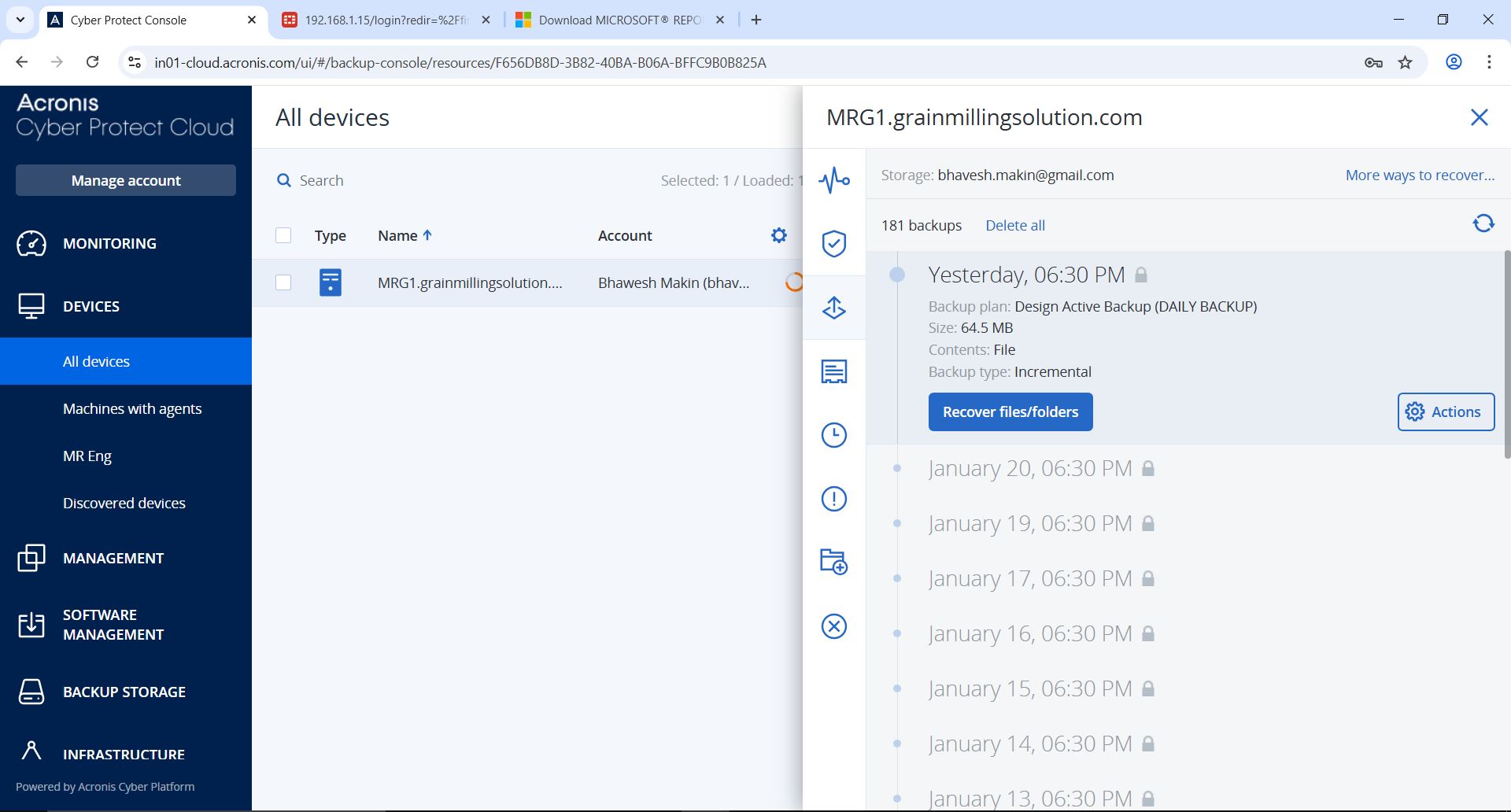This screenshot has height=812, width=1511.
Task: Open the Actions dropdown for the backup
Action: [x=1446, y=412]
